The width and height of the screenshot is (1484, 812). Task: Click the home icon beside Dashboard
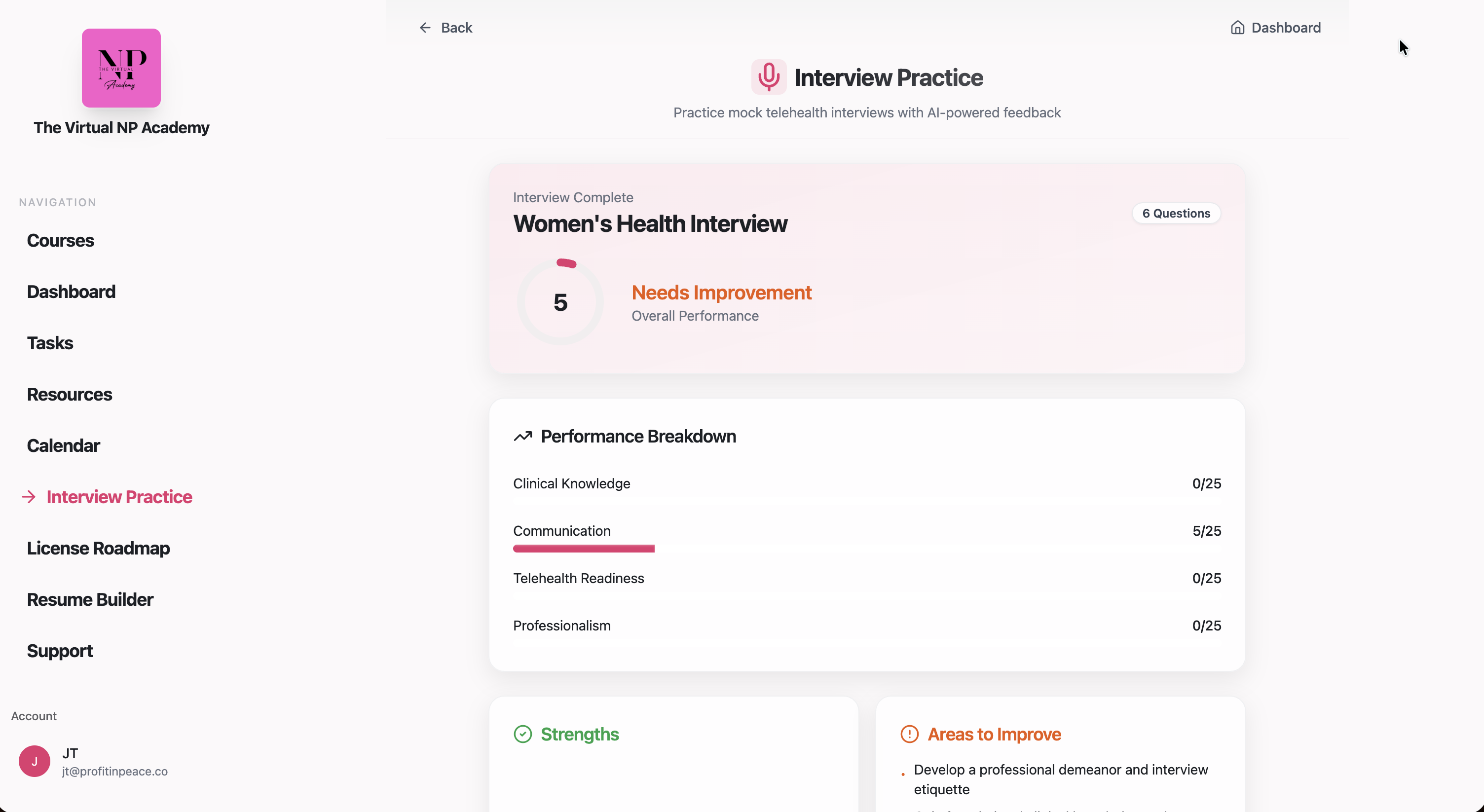[x=1237, y=28]
